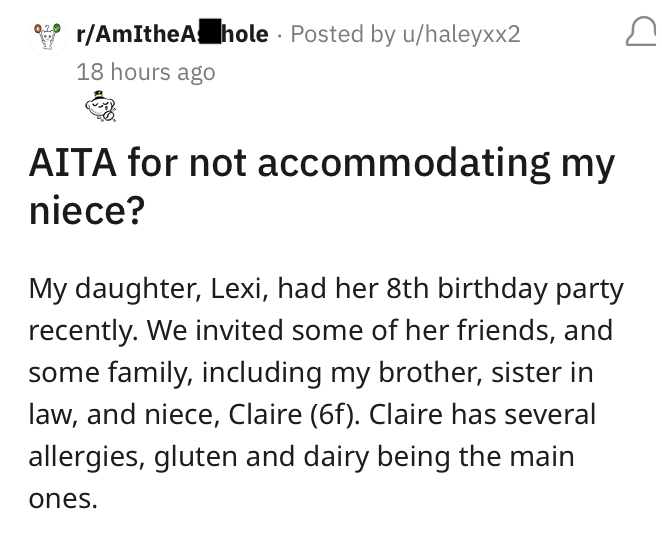Click the final word "ones." in the post
This screenshot has height=534, width=662.
[63, 499]
